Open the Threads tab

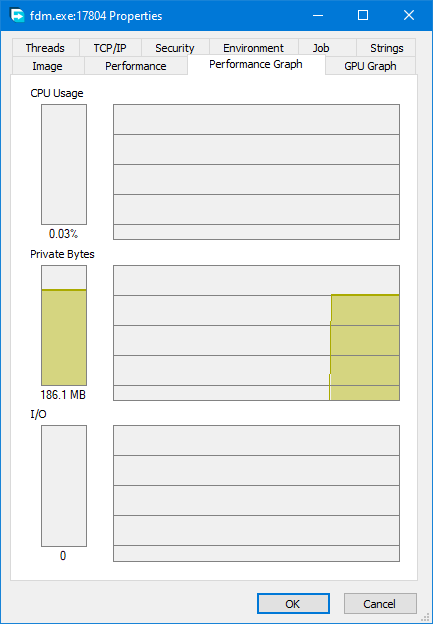click(x=45, y=48)
